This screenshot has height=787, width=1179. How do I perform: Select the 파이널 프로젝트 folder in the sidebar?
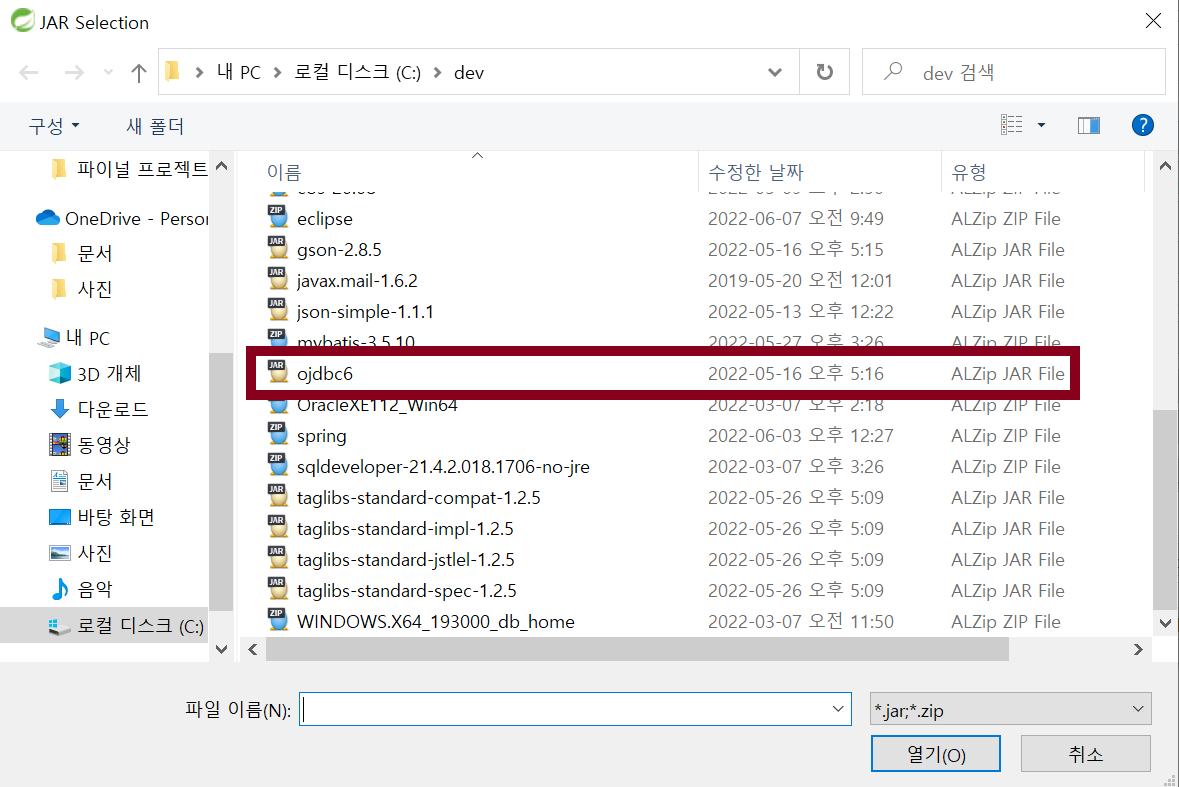tap(130, 169)
